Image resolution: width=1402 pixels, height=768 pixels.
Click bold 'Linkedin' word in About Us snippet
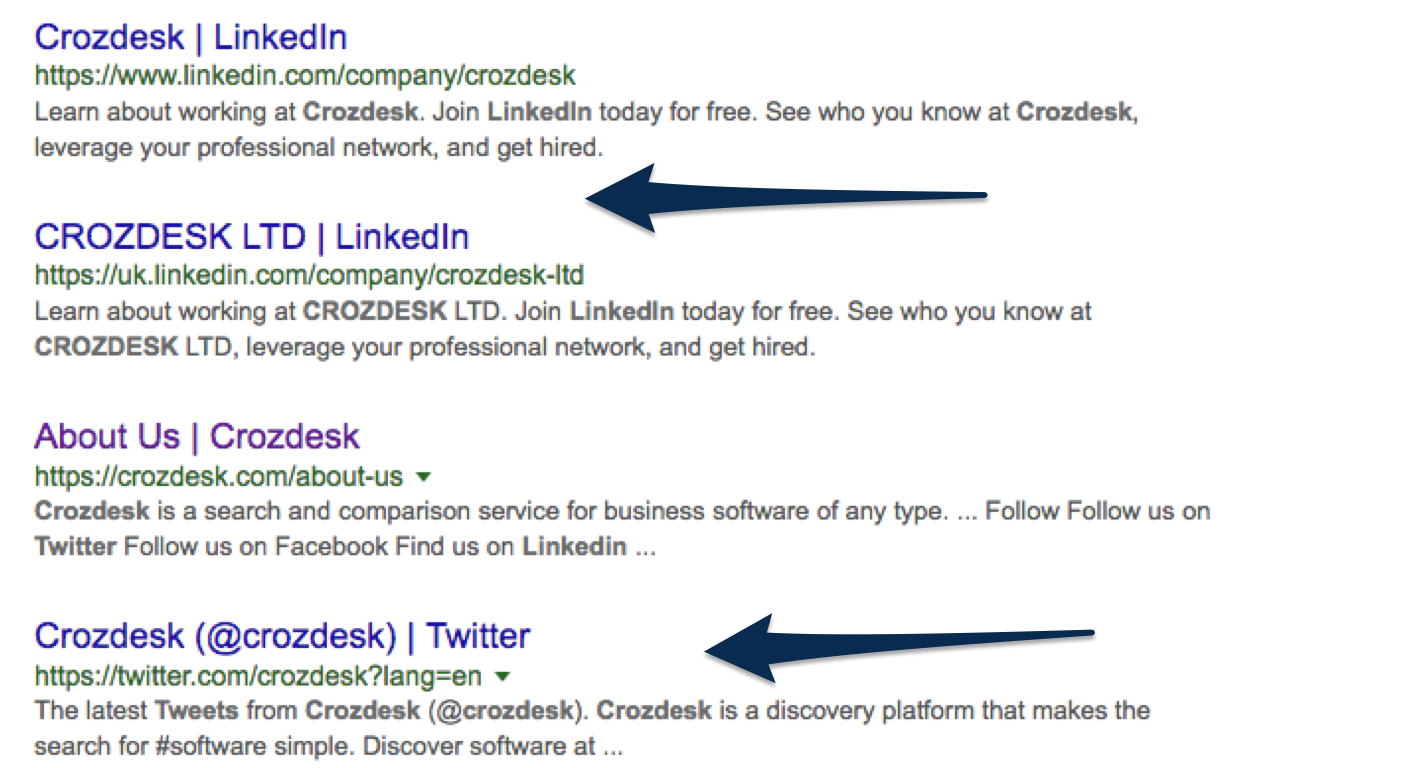click(575, 547)
